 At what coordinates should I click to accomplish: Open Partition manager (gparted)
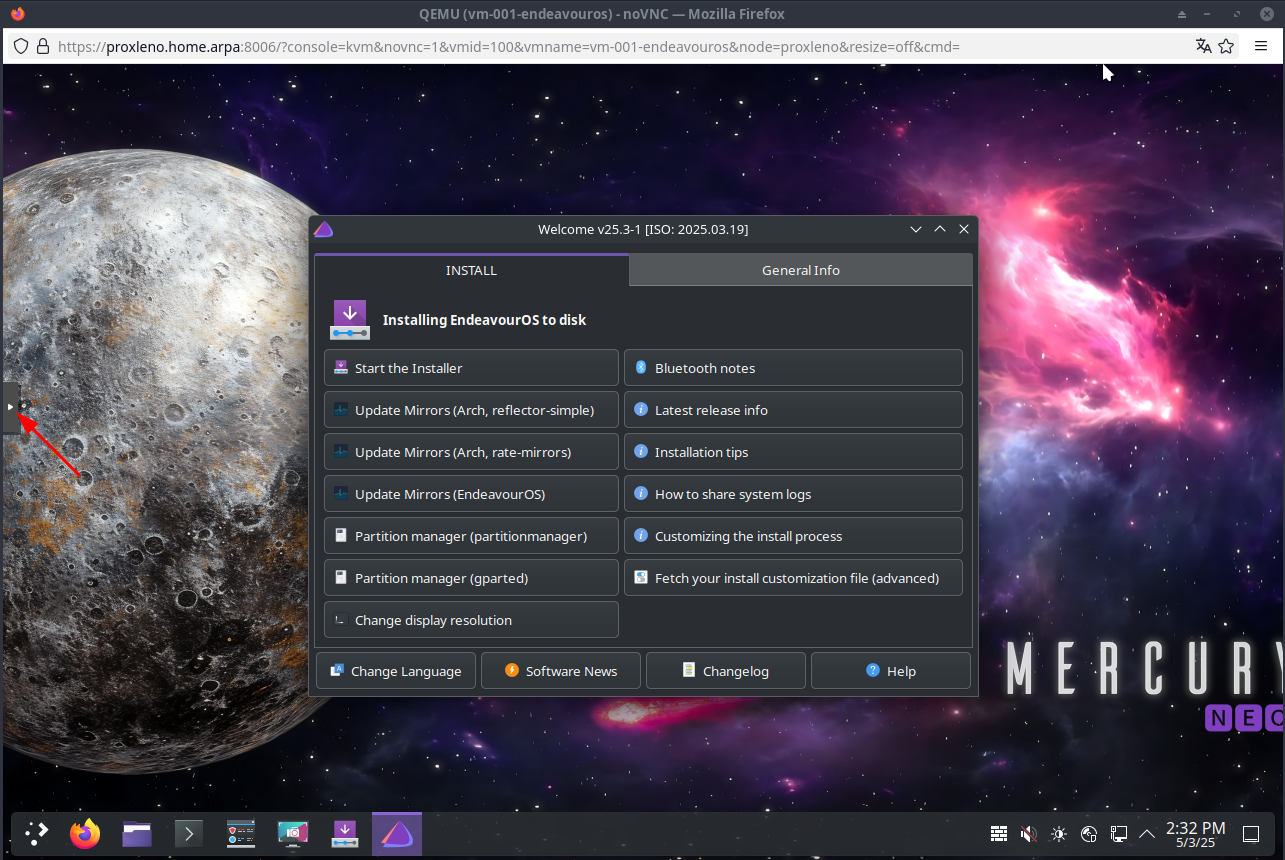471,578
